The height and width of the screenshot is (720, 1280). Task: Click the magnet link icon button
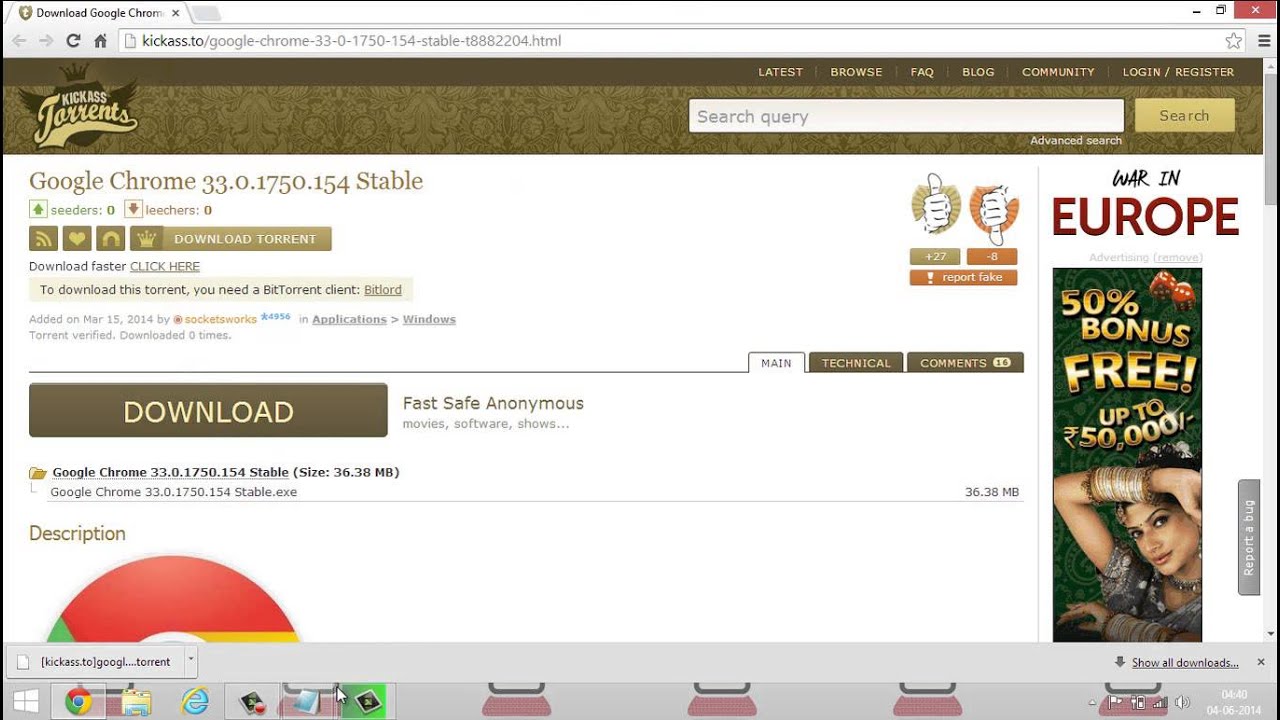[x=110, y=239]
